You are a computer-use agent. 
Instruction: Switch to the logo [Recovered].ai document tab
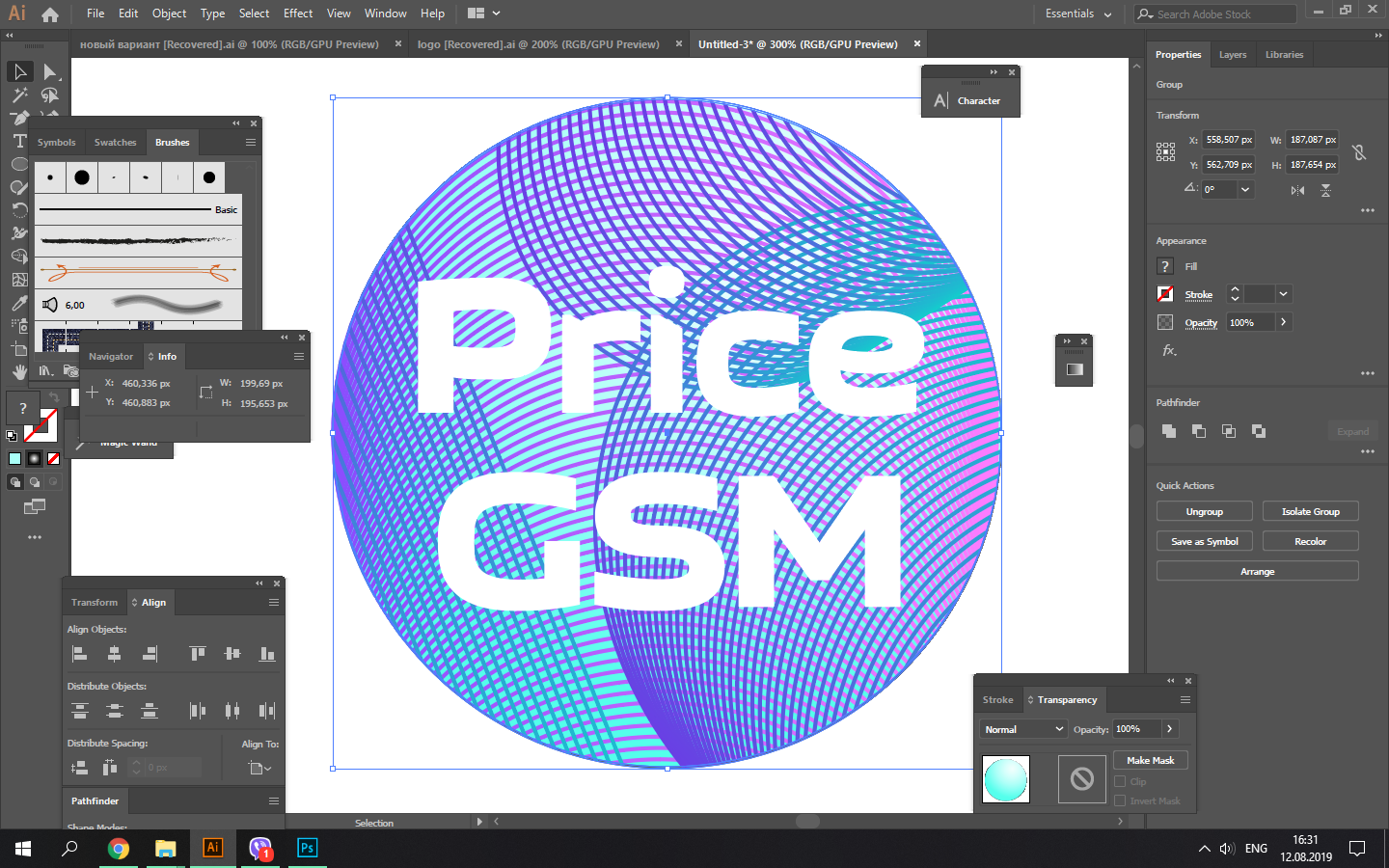coord(538,44)
